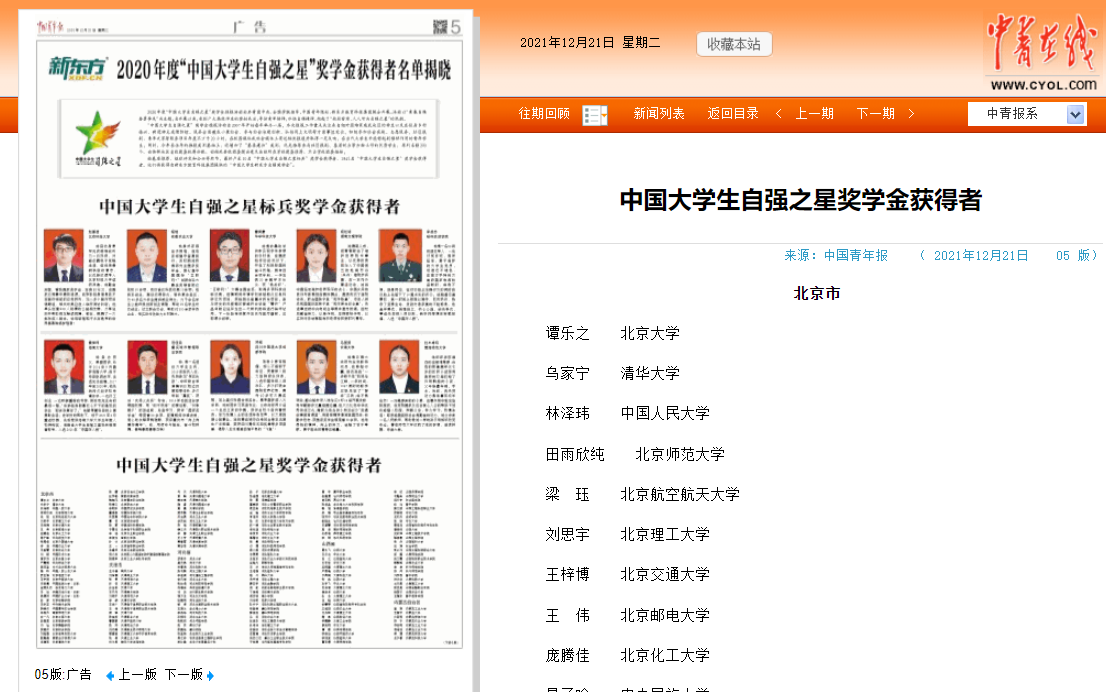This screenshot has height=692, width=1106.
Task: Go to next issue via 下一期
Action: point(875,114)
